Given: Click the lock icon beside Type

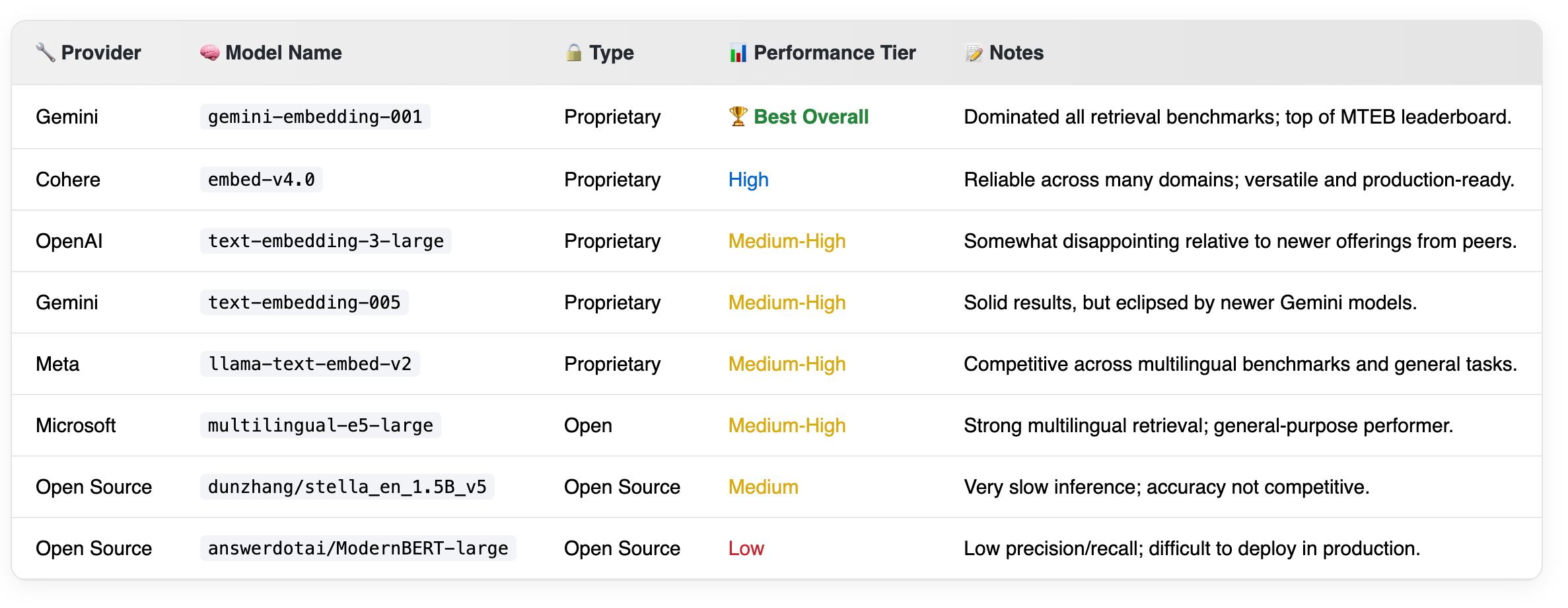Looking at the screenshot, I should coord(573,52).
